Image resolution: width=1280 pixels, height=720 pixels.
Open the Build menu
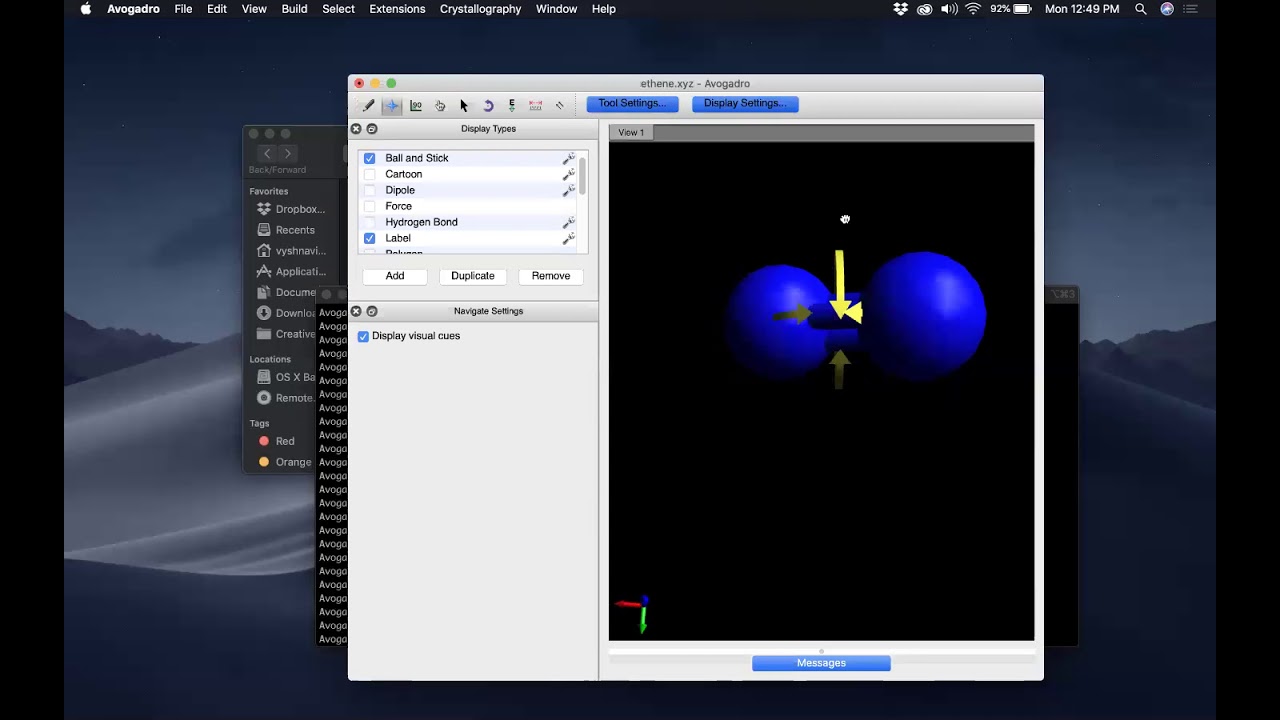(x=294, y=9)
